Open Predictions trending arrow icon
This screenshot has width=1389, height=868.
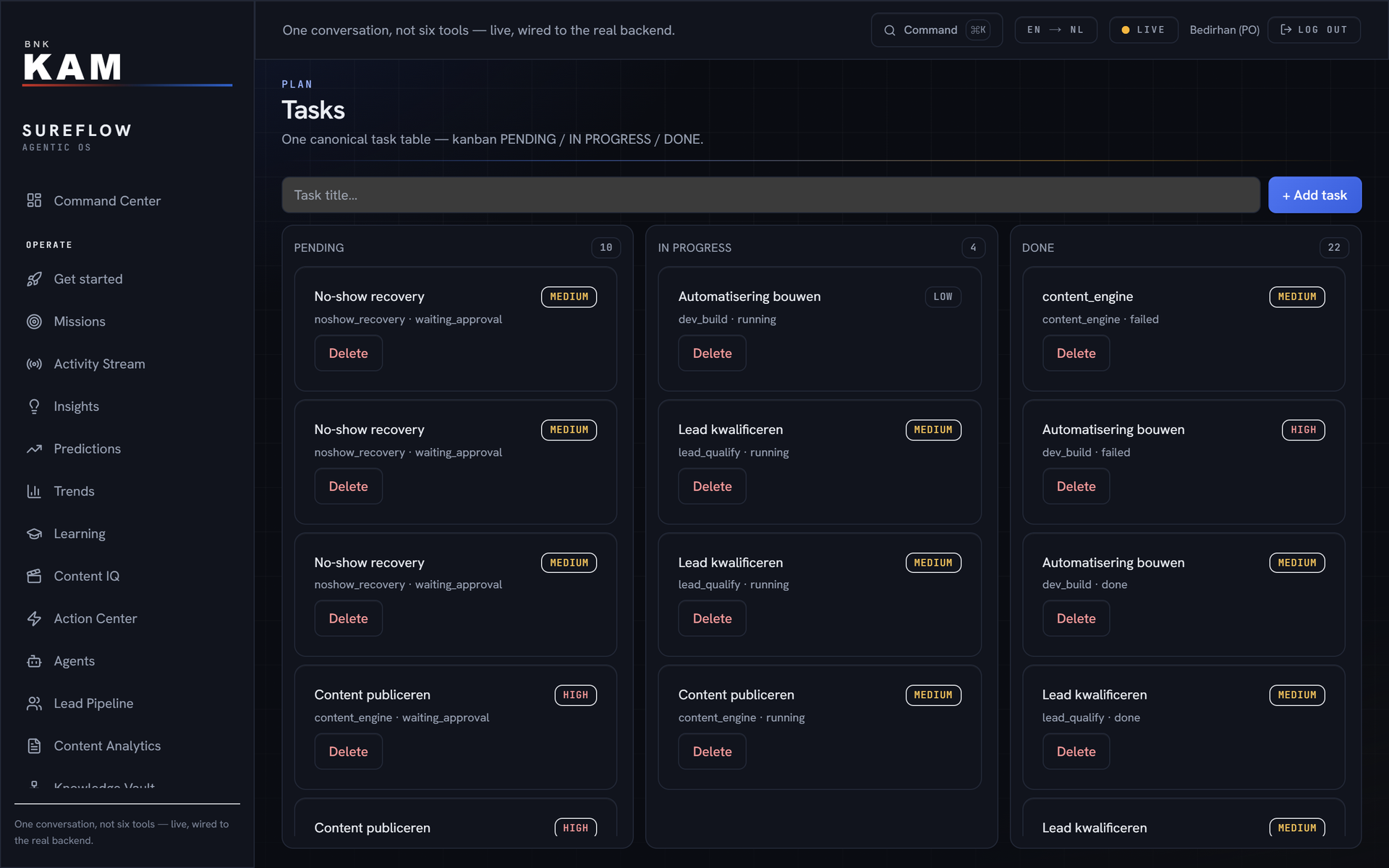[34, 449]
